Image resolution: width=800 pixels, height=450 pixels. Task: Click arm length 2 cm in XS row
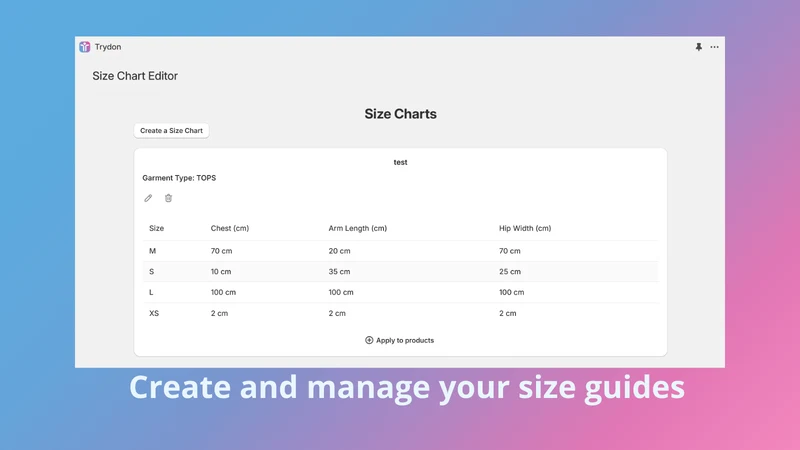point(337,313)
